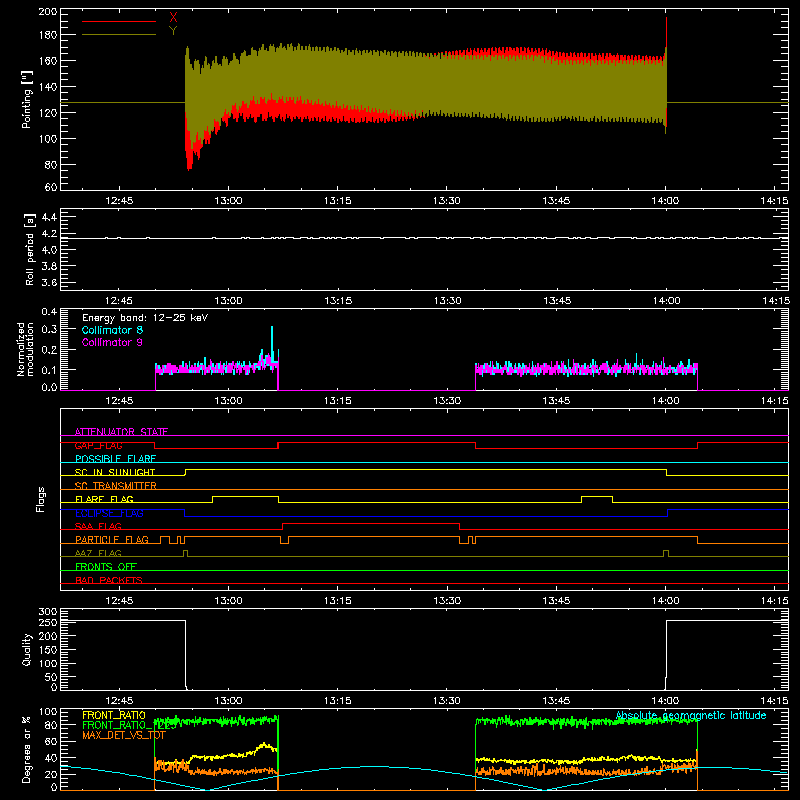Click the yellow FRONT_RATIO legend text
Screen dimensions: 800x800
click(x=114, y=715)
